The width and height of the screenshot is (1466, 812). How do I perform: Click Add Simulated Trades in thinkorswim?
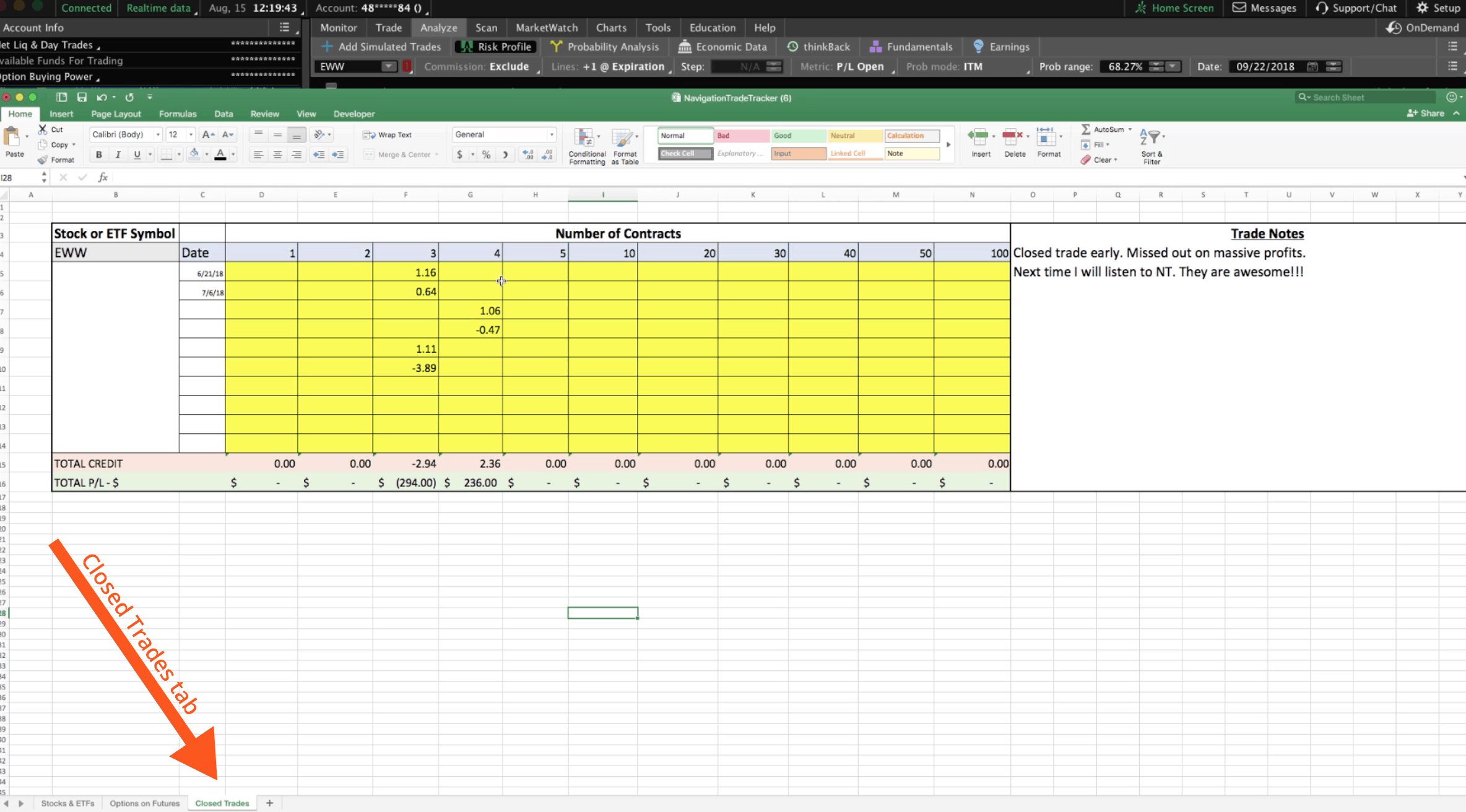click(x=381, y=46)
